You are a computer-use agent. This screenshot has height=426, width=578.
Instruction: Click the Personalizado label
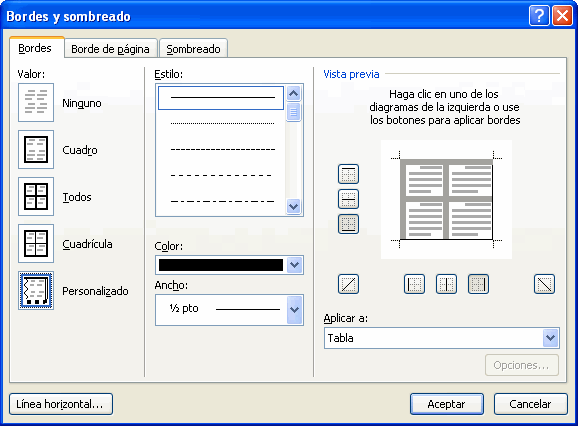pos(95,291)
